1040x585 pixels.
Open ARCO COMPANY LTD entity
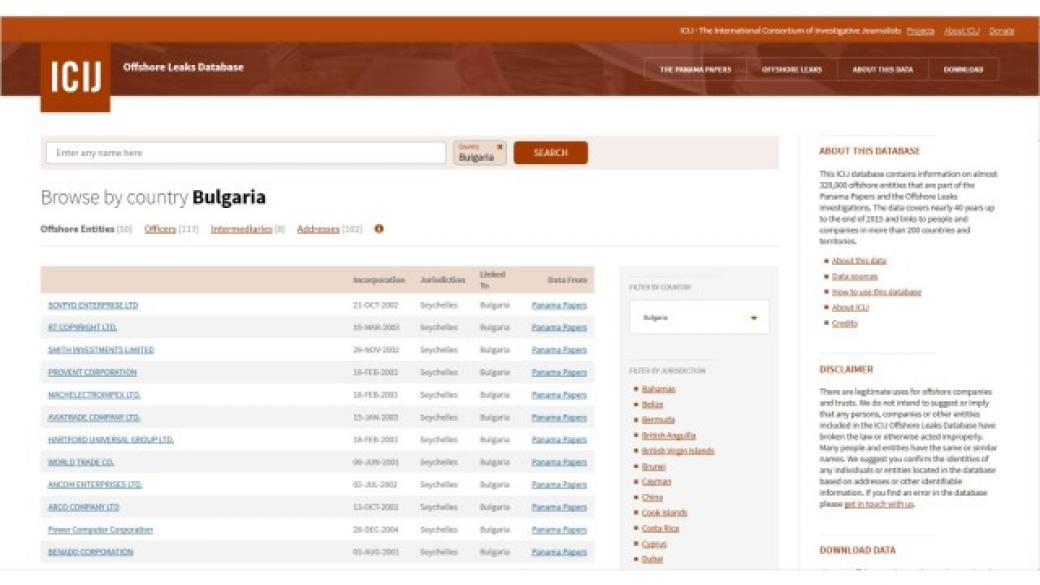(x=84, y=507)
